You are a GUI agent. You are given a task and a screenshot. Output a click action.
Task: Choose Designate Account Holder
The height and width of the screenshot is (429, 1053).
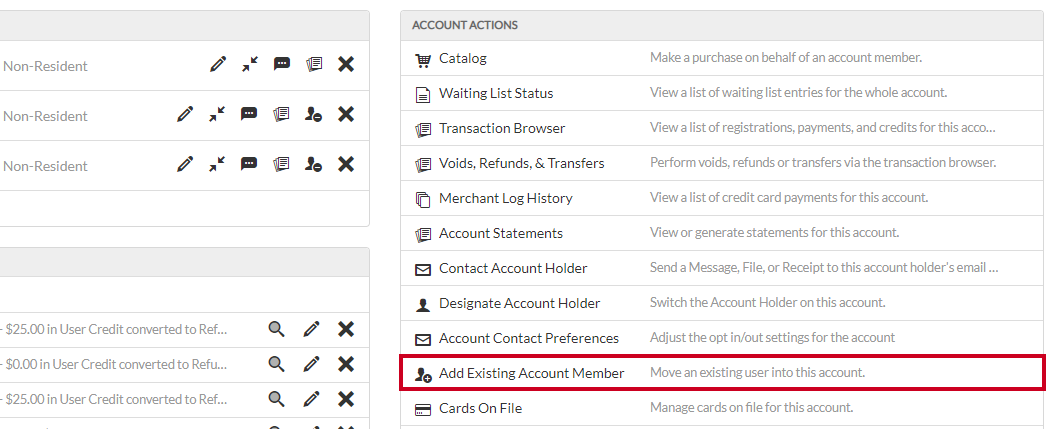tap(520, 303)
